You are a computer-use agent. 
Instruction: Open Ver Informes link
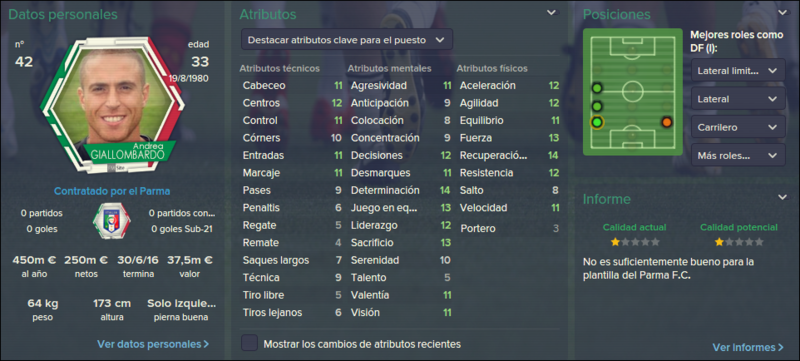(x=748, y=348)
